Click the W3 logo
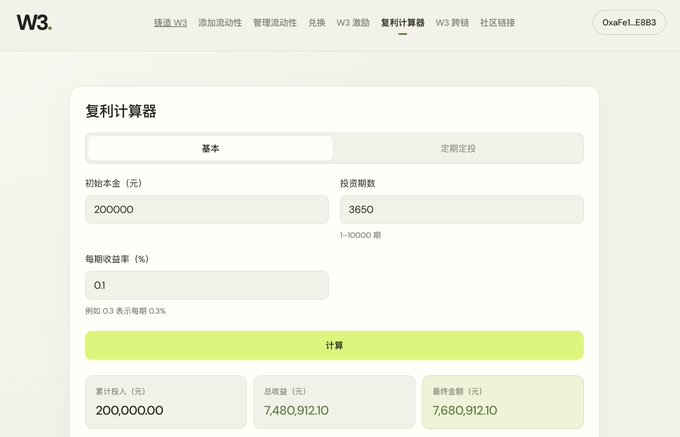This screenshot has width=680, height=437. click(x=34, y=23)
